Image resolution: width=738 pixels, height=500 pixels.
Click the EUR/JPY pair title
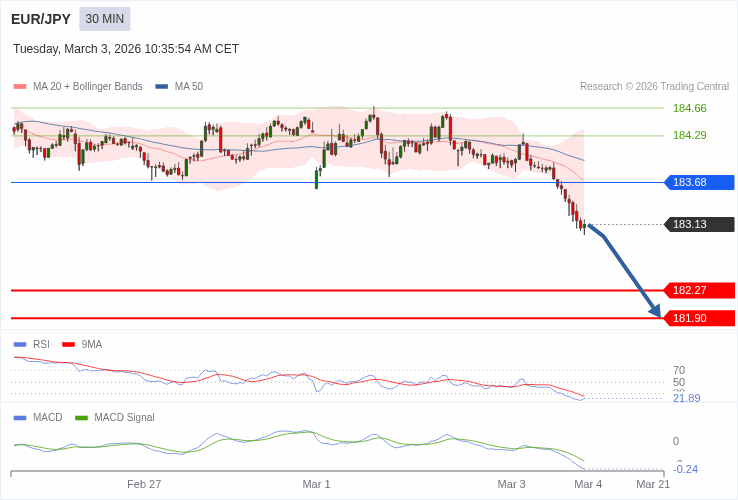pyautogui.click(x=41, y=19)
